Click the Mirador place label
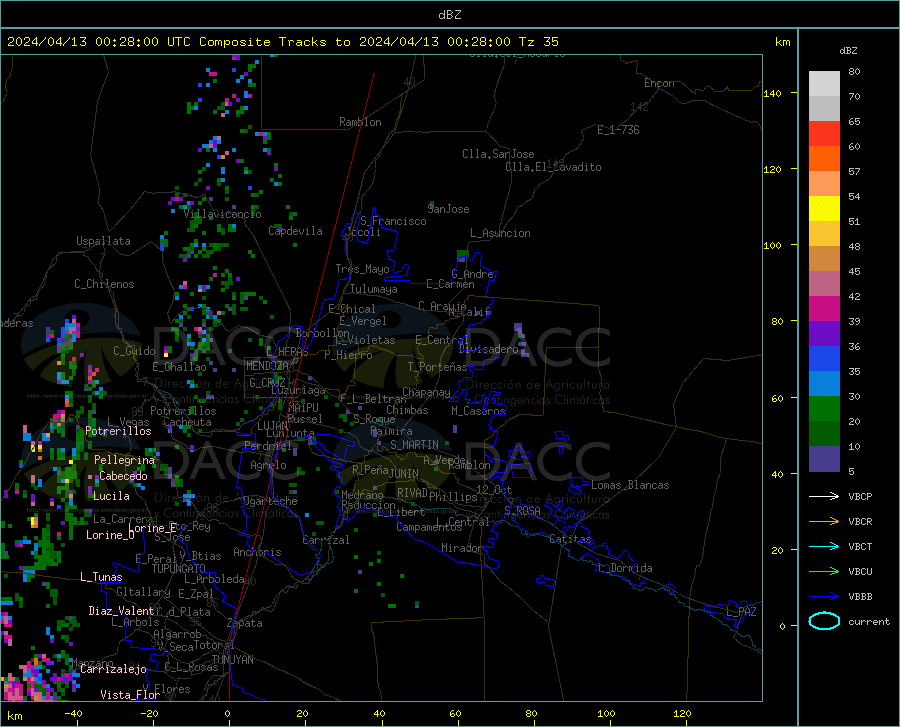Viewport: 900px width, 727px height. [x=462, y=548]
